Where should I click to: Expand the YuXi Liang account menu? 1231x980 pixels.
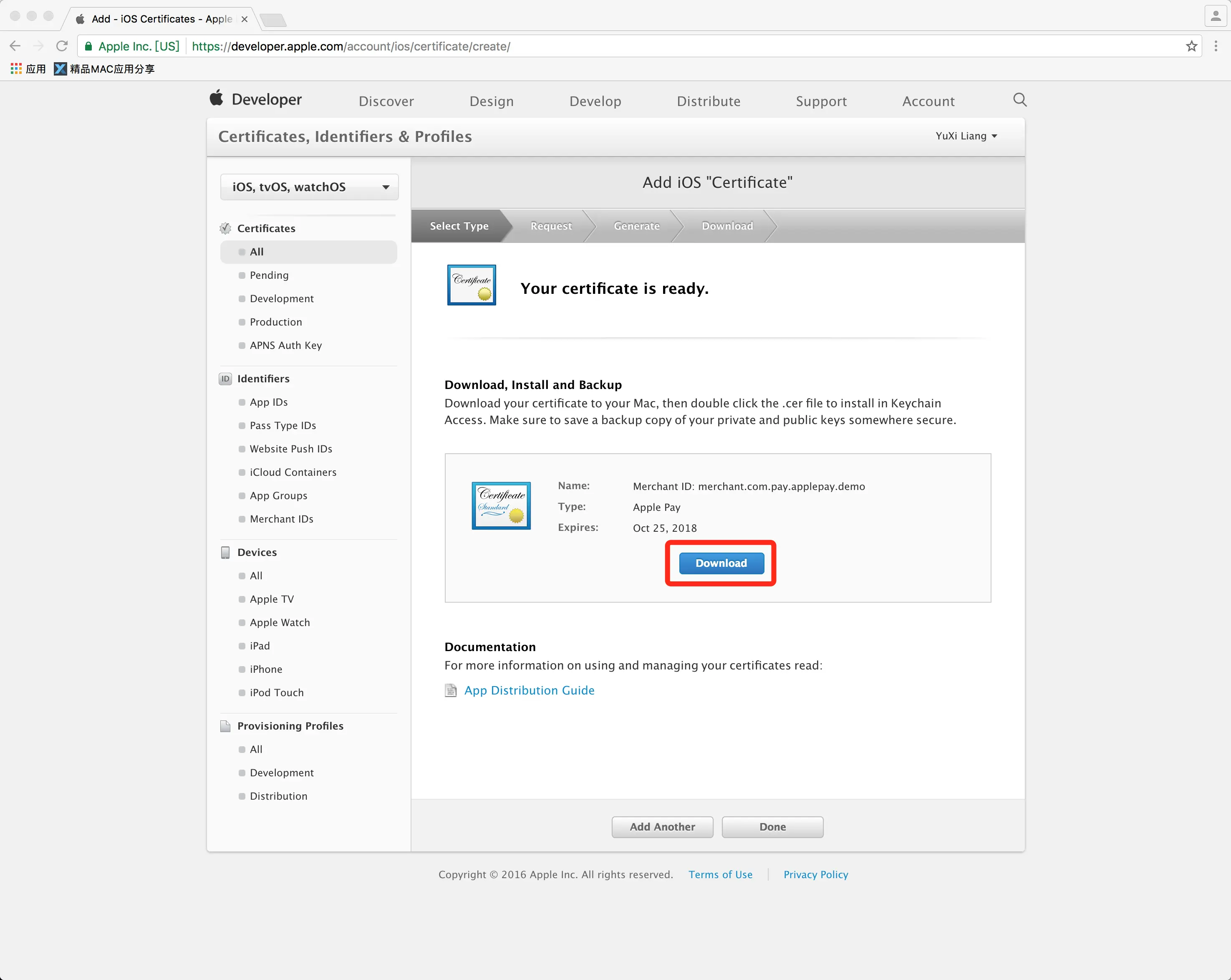coord(966,136)
